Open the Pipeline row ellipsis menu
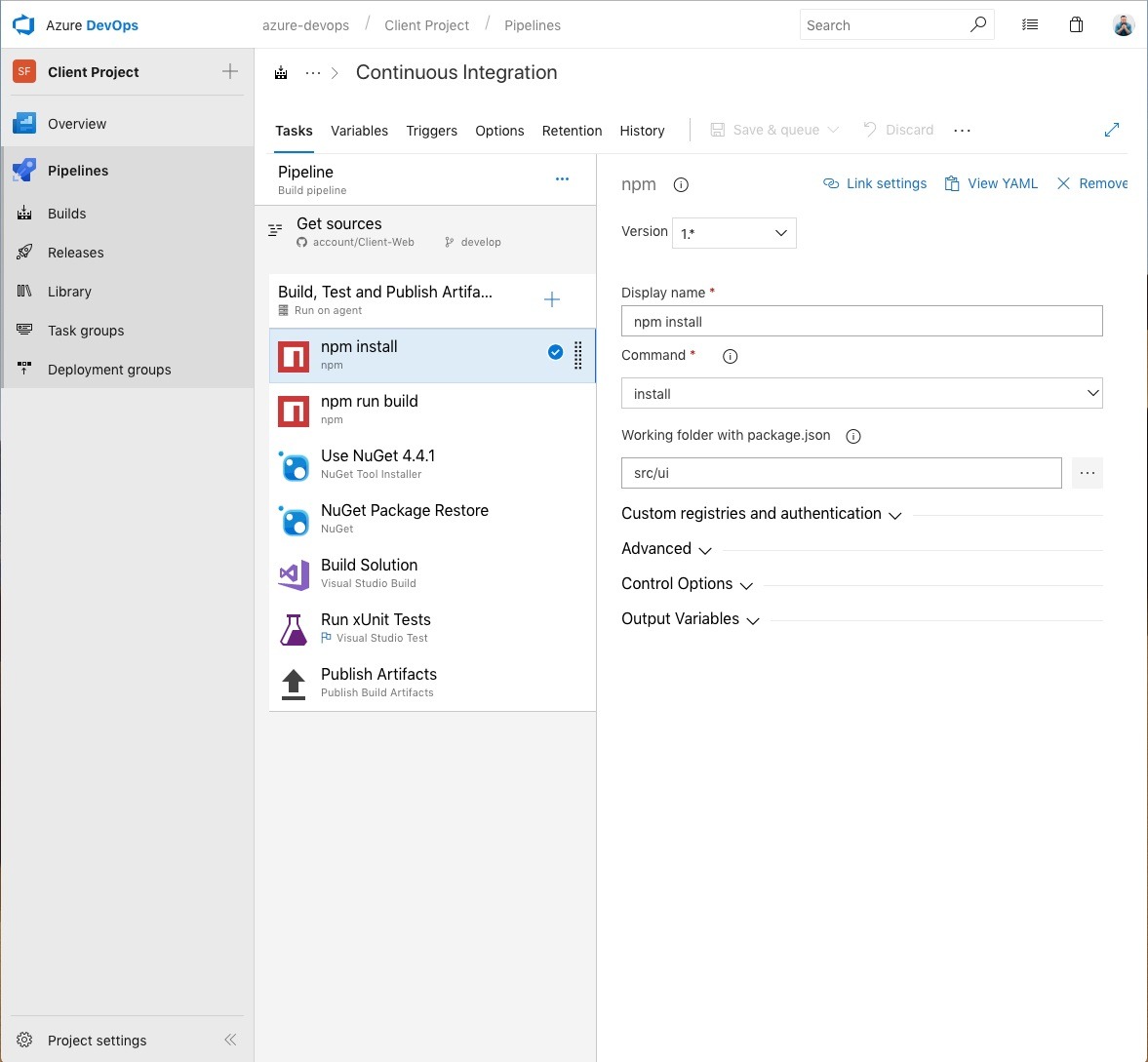Viewport: 1148px width, 1062px height. tap(562, 179)
